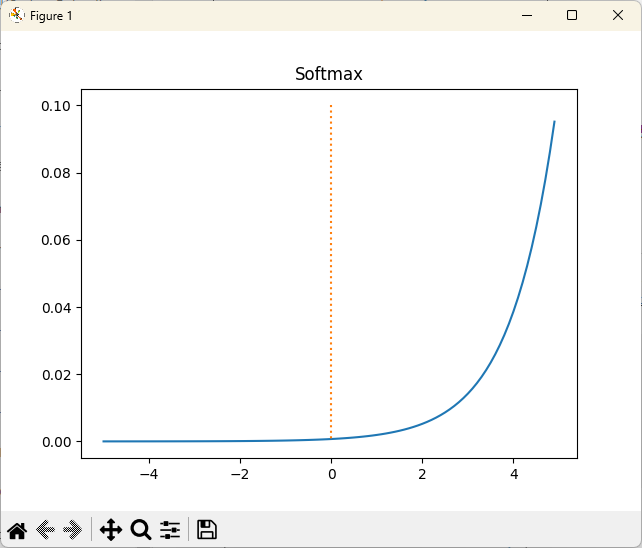This screenshot has width=642, height=548.
Task: Reset the plot to original view with Home
Action: [17, 530]
